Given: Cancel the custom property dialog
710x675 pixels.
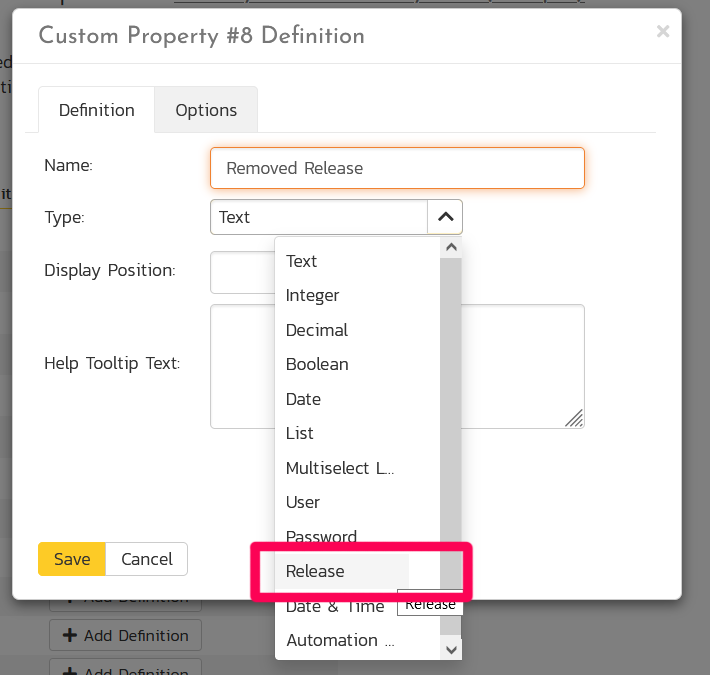Looking at the screenshot, I should tap(147, 559).
